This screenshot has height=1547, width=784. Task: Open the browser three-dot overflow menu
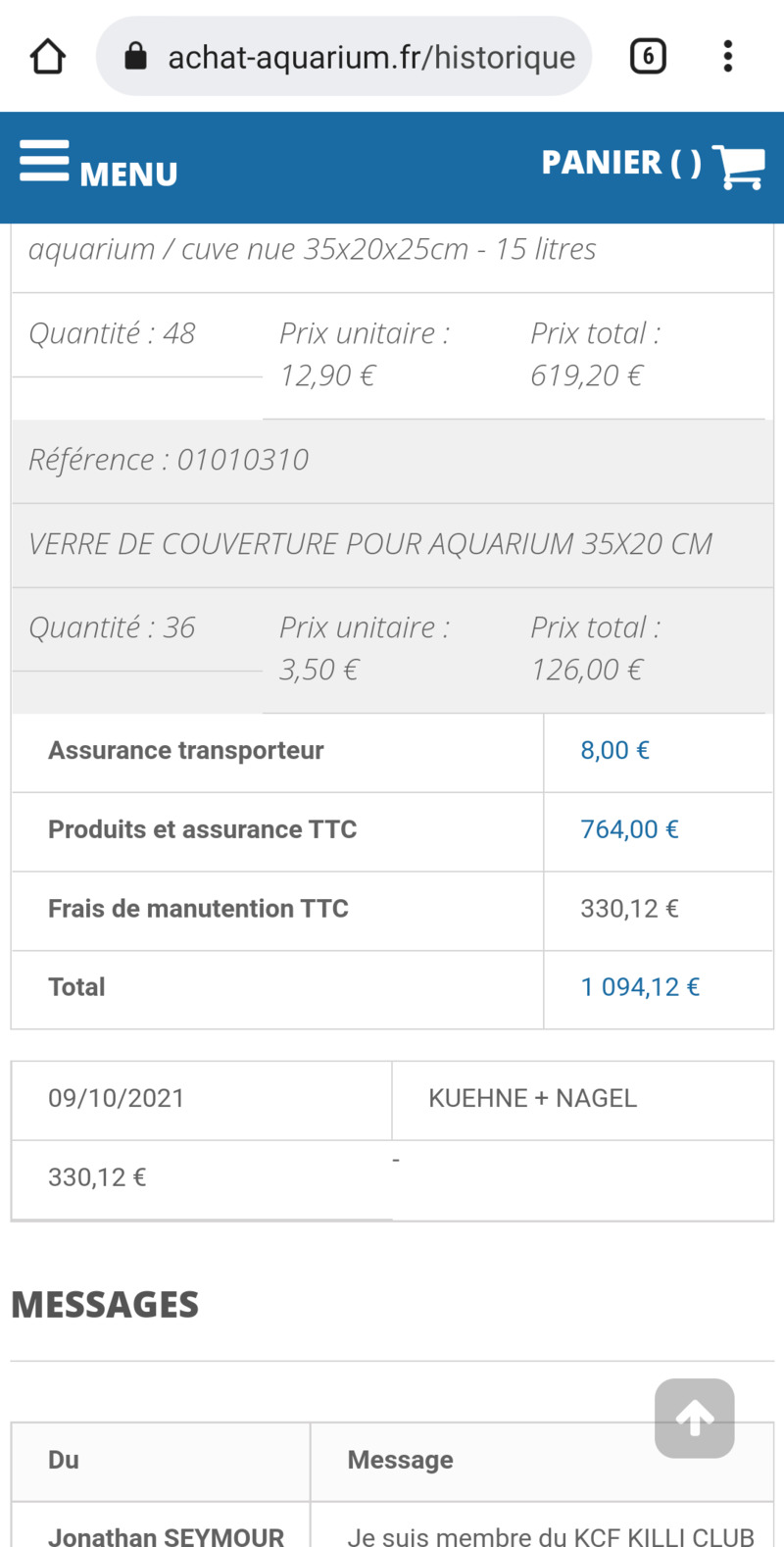click(727, 56)
